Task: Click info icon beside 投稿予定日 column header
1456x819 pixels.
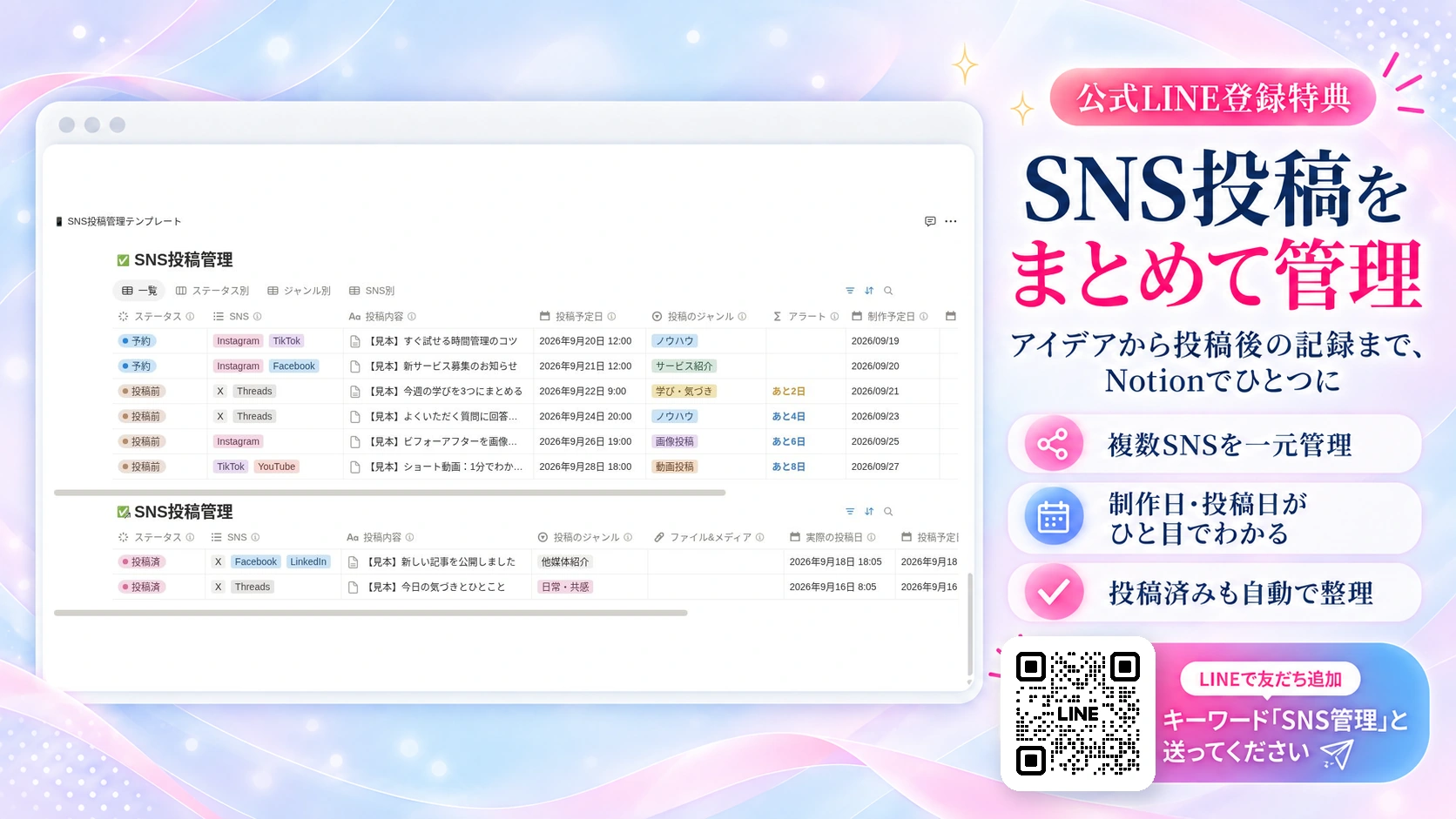Action: 611,317
